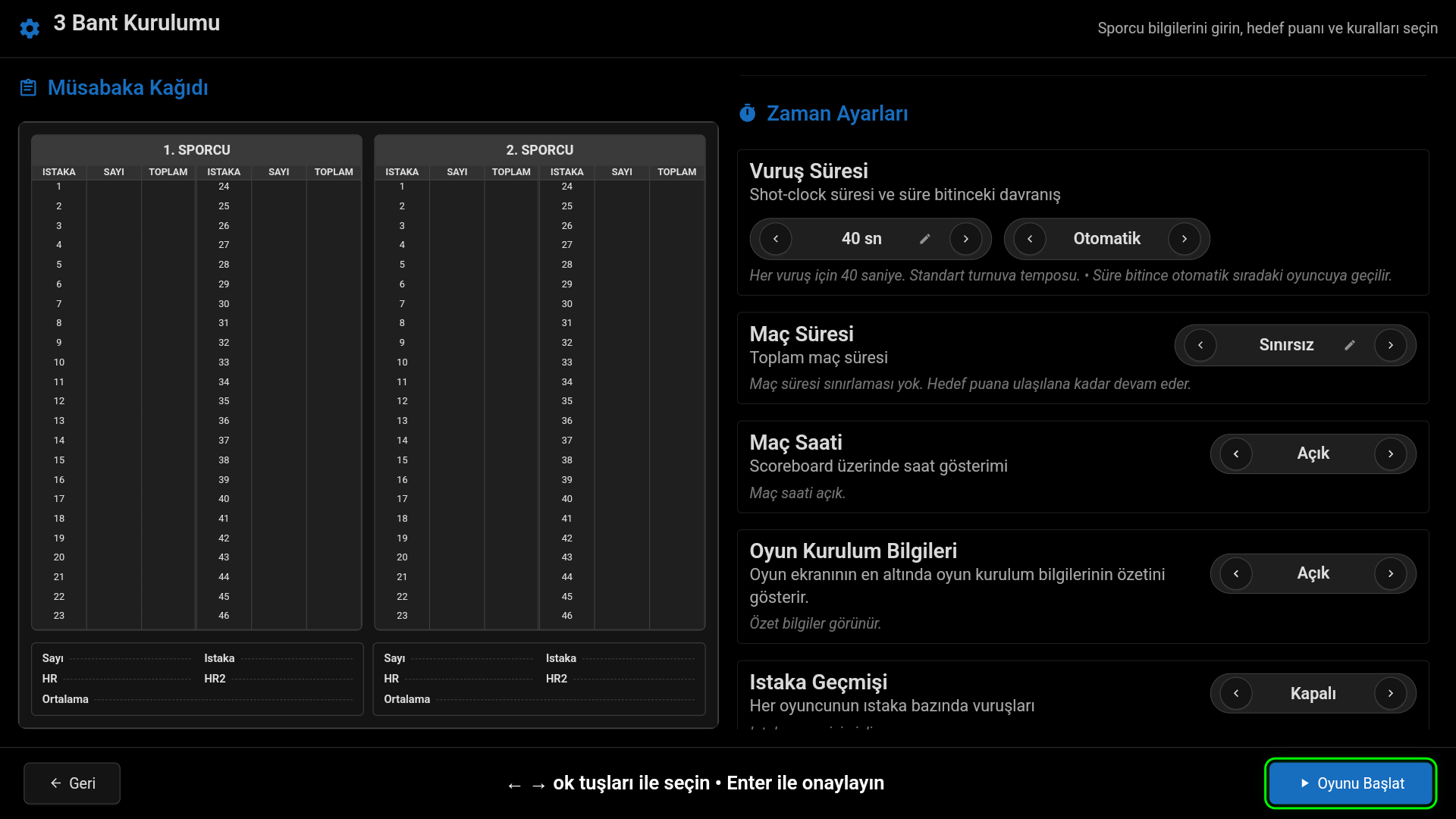1456x819 pixels.
Task: Toggle Oyun Kurulum Bilgileri right arrow
Action: [1391, 573]
